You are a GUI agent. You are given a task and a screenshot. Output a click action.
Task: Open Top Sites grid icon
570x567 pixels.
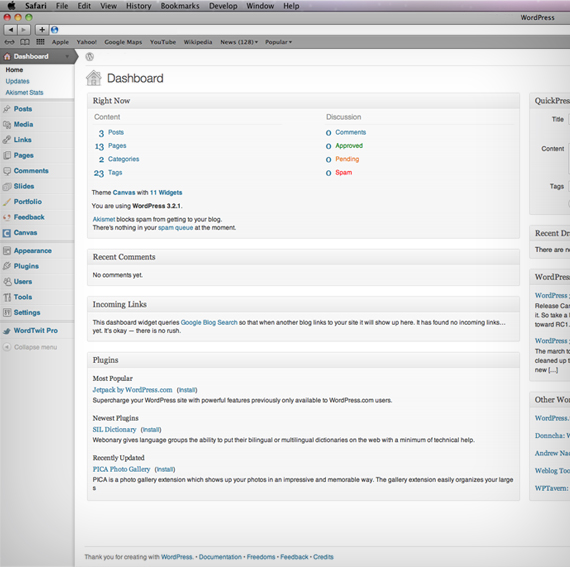coord(40,42)
